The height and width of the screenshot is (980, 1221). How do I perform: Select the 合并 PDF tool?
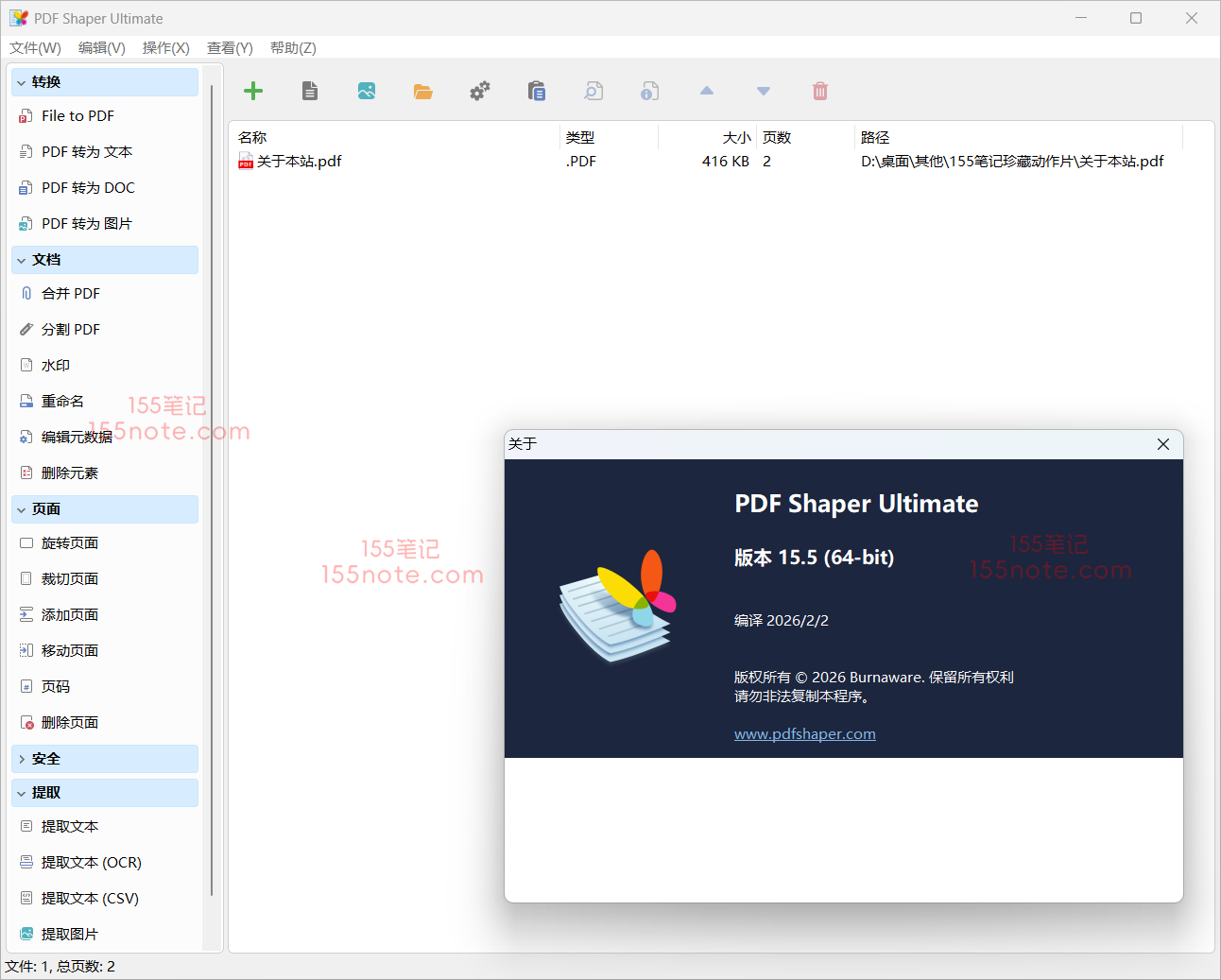pos(71,294)
